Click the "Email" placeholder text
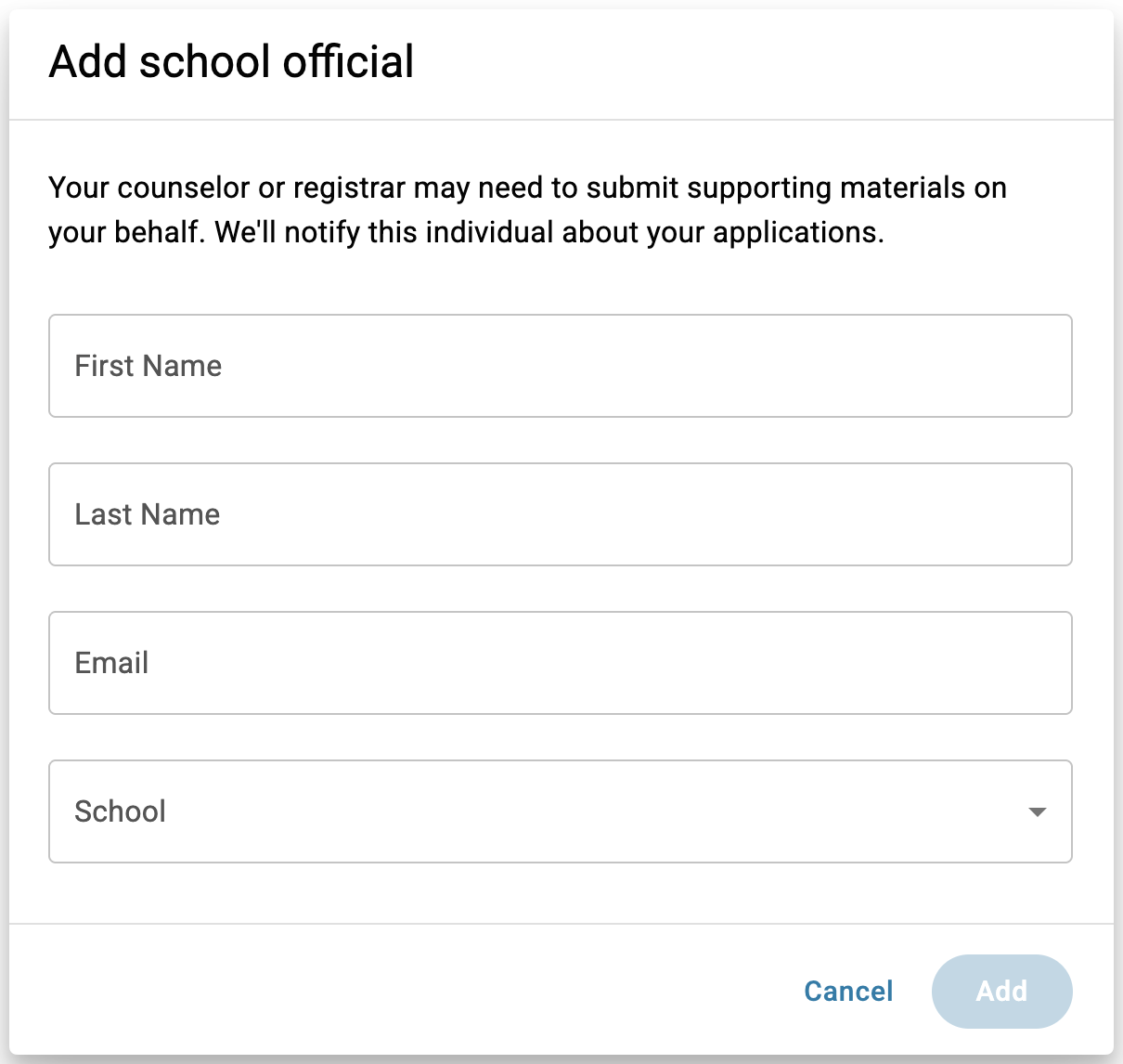Image resolution: width=1123 pixels, height=1064 pixels. click(111, 663)
